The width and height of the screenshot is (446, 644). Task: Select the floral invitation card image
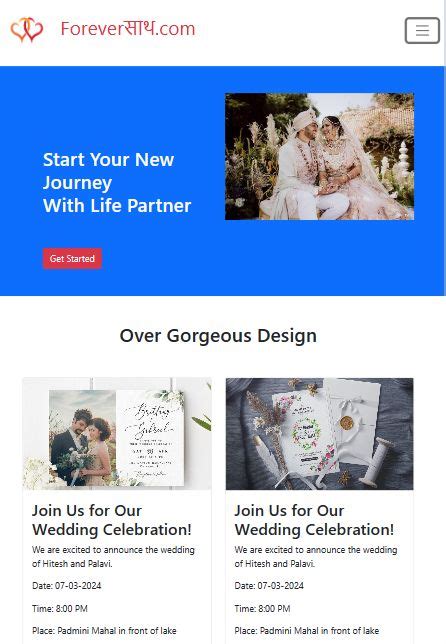(x=320, y=434)
